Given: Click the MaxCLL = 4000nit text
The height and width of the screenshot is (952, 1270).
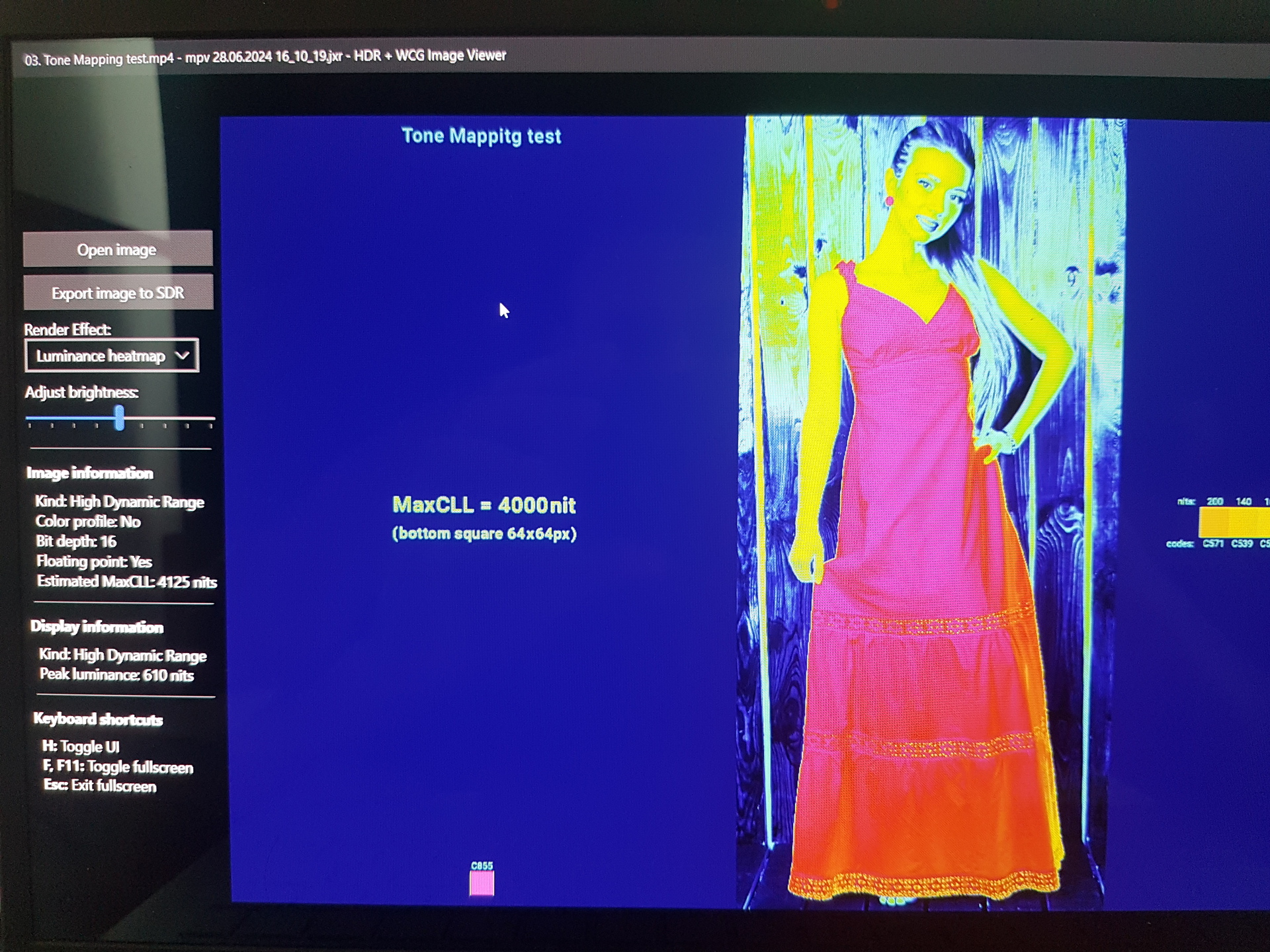Looking at the screenshot, I should click(484, 505).
